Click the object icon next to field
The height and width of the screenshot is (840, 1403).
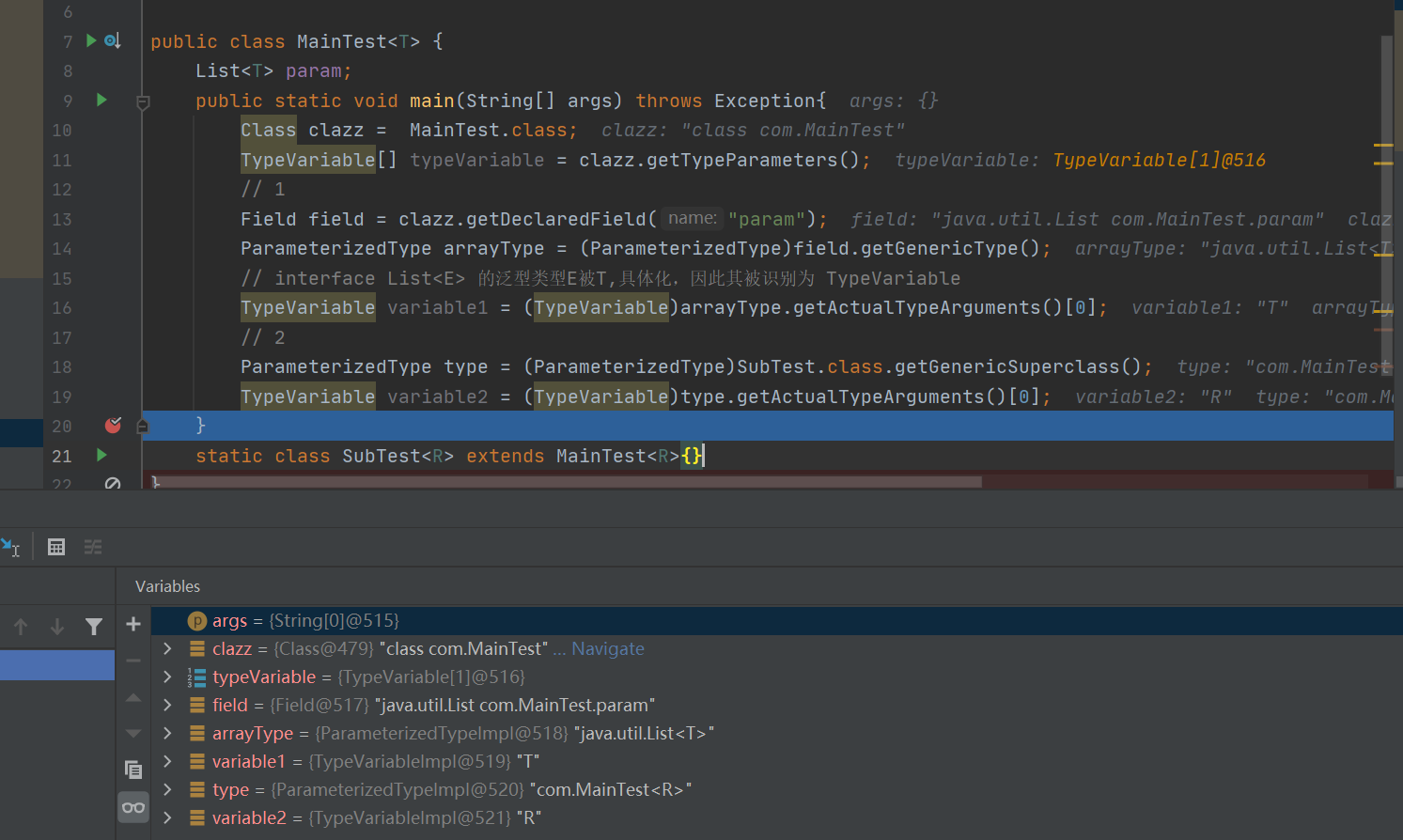[197, 706]
